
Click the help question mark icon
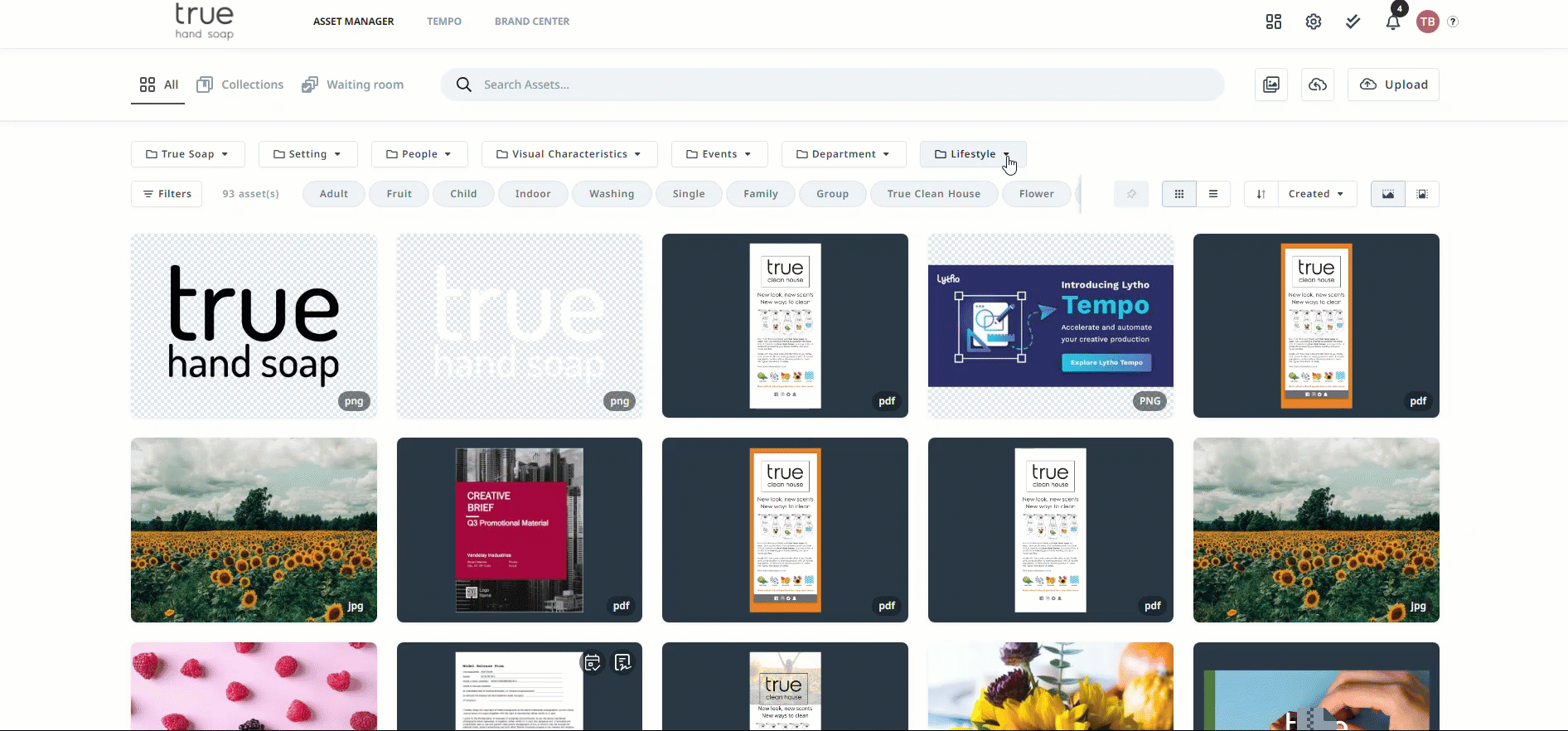(x=1453, y=22)
